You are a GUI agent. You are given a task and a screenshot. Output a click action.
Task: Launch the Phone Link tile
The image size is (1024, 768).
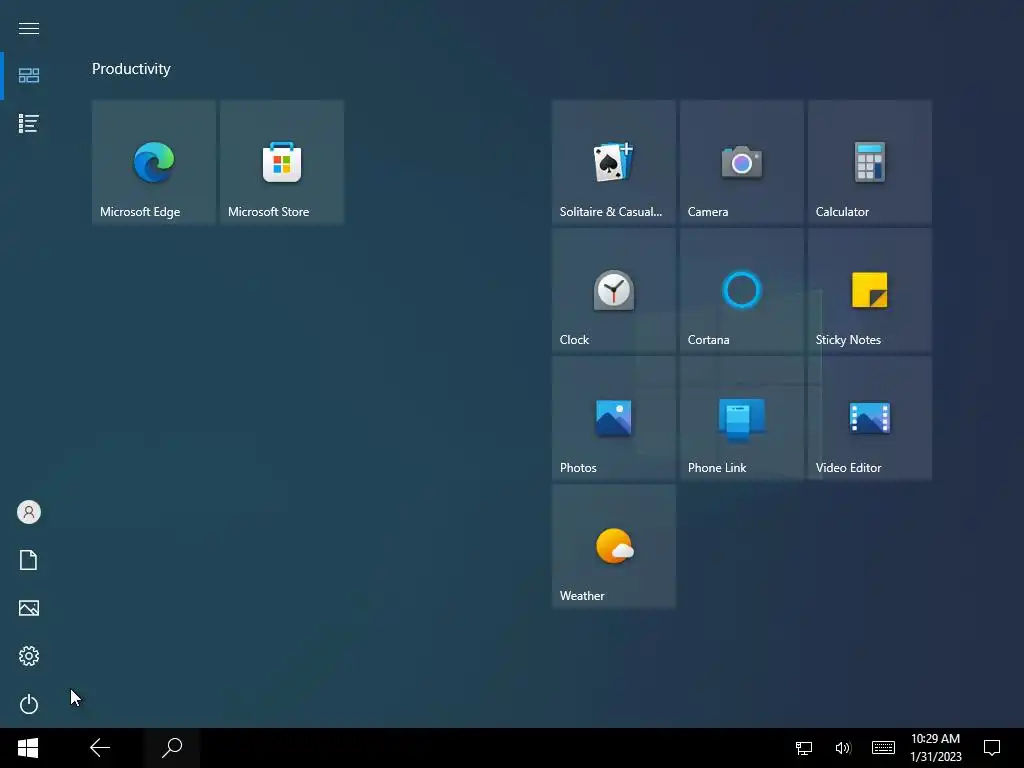741,418
